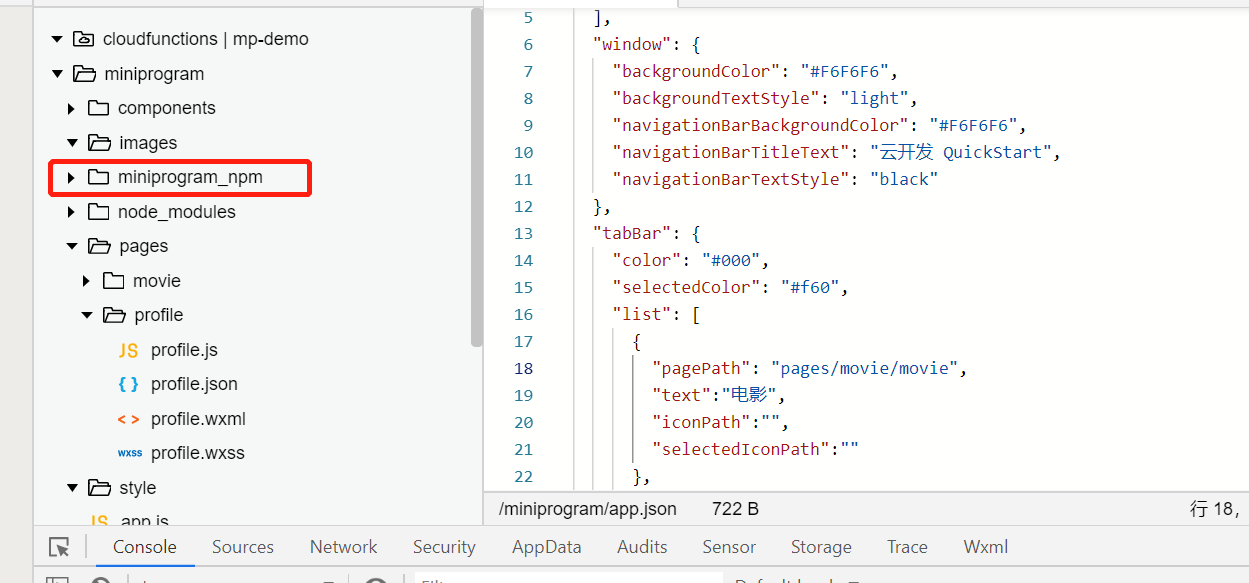Click the pagePath line in the editor
The image size is (1249, 583).
pos(808,368)
